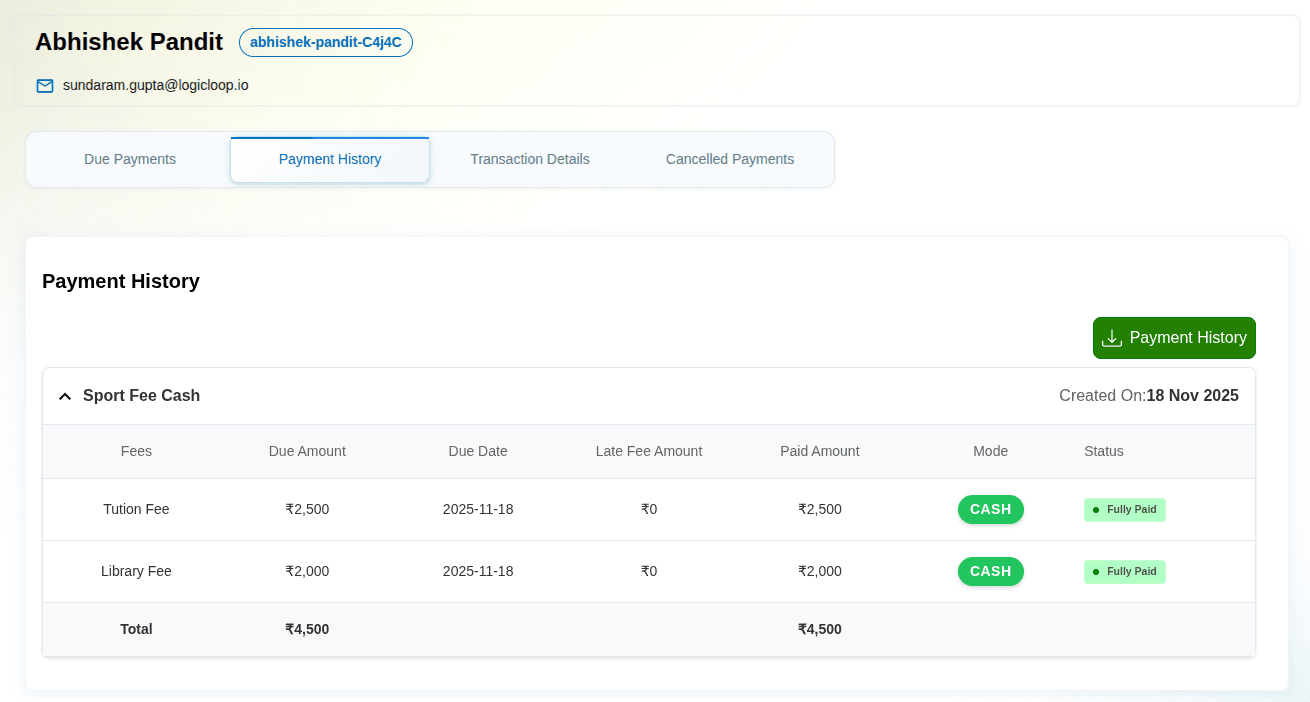Screen dimensions: 1310x702
Task: Click the ₹0 late fee in Library Fee row
Action: [x=649, y=571]
